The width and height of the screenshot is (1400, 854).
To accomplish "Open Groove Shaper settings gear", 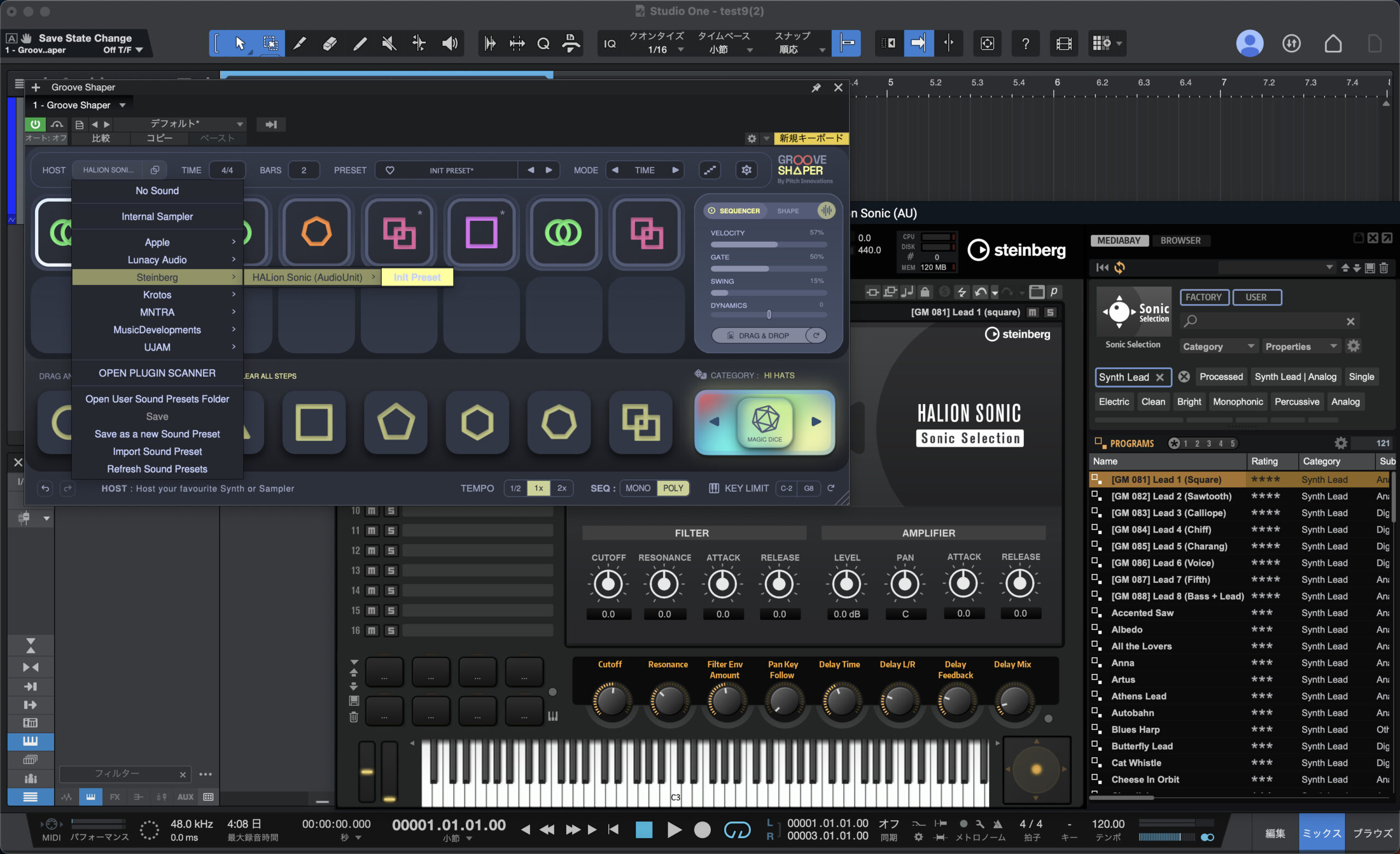I will pyautogui.click(x=746, y=170).
